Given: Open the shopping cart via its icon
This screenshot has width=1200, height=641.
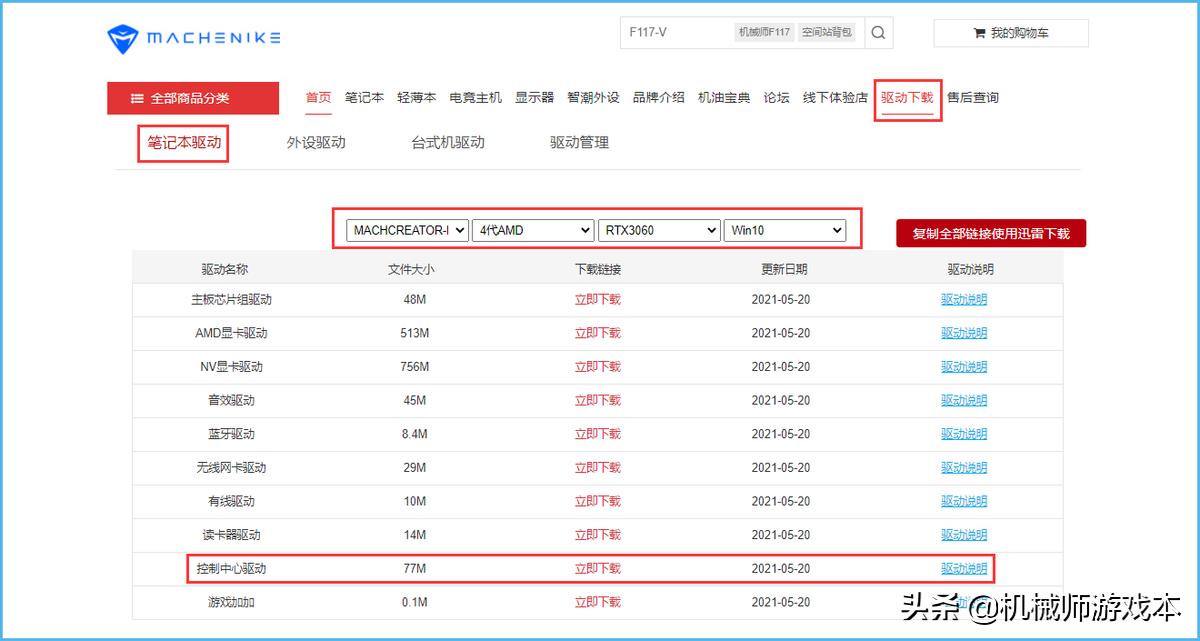Looking at the screenshot, I should [978, 32].
